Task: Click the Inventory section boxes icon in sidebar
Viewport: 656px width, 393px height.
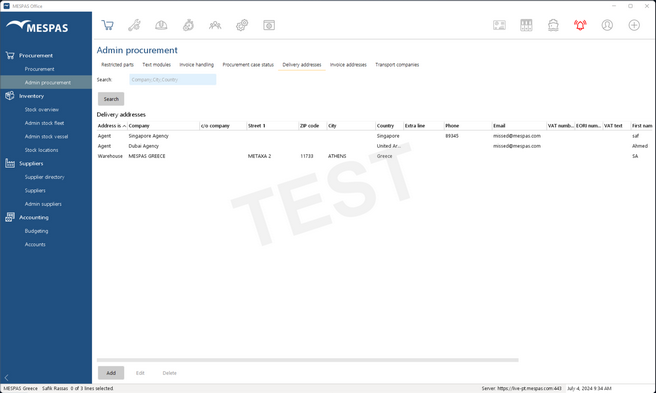Action: click(10, 96)
